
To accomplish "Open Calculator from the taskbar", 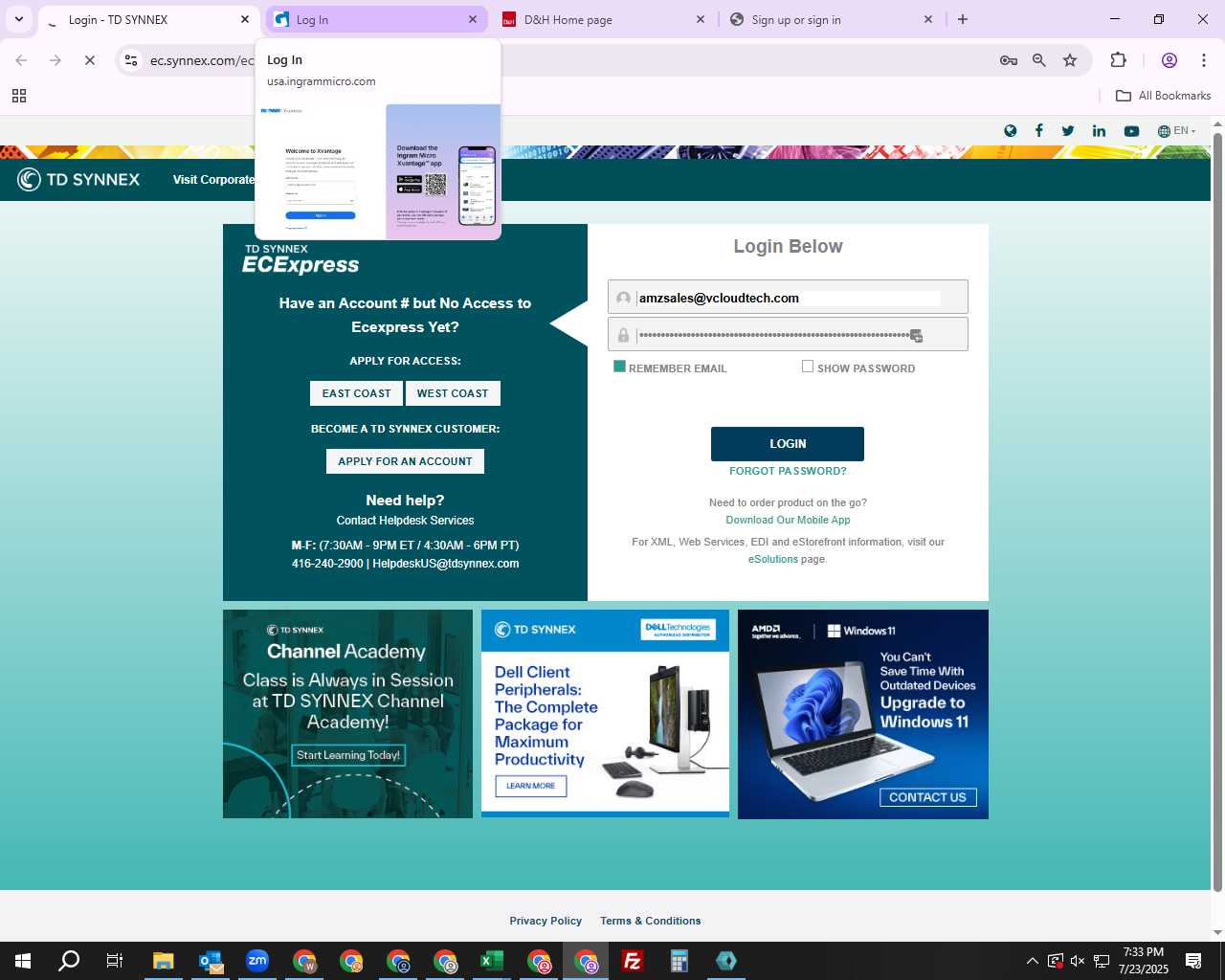I will click(x=679, y=961).
